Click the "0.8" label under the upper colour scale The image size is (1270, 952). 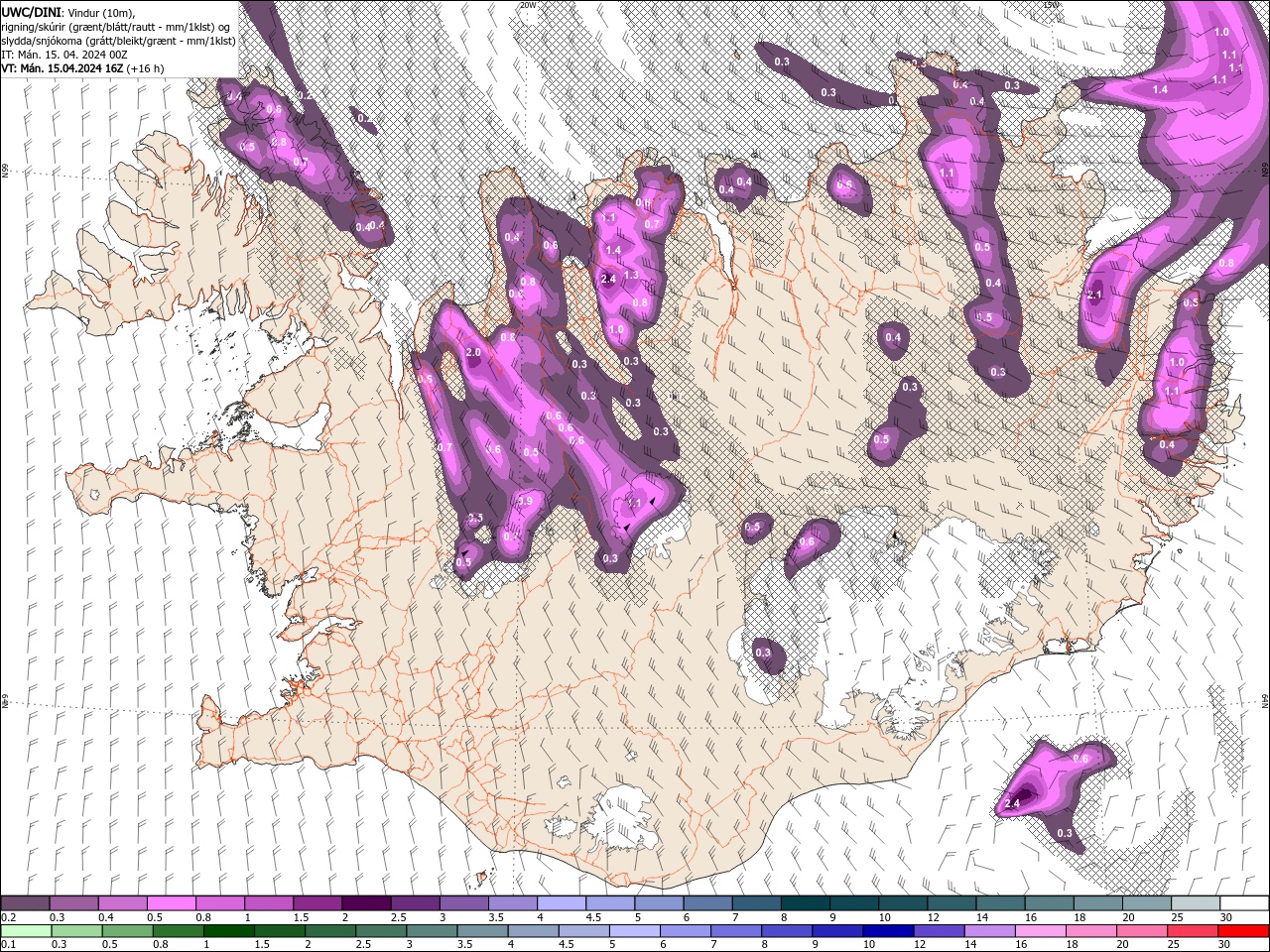(204, 917)
